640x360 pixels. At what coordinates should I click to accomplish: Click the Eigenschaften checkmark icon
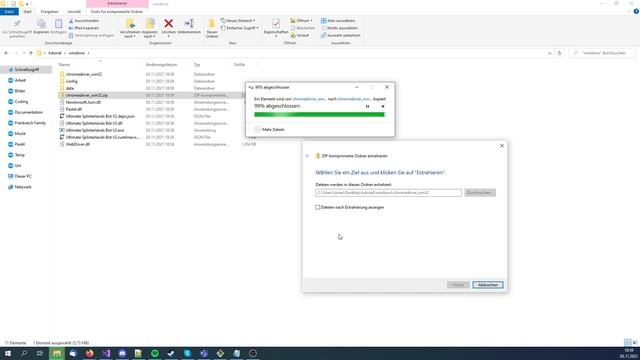point(276,24)
